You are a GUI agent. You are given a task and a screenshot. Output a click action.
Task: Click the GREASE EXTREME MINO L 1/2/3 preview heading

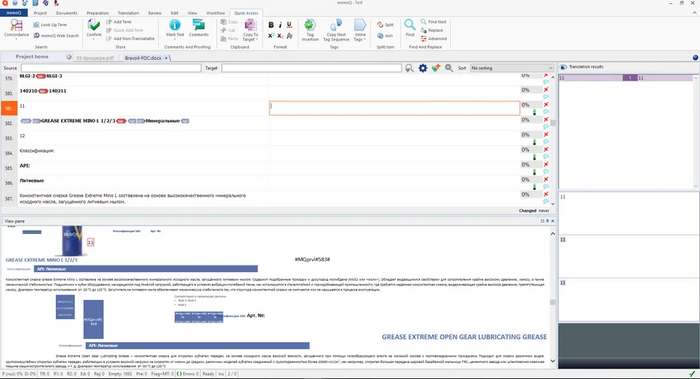pos(41,260)
